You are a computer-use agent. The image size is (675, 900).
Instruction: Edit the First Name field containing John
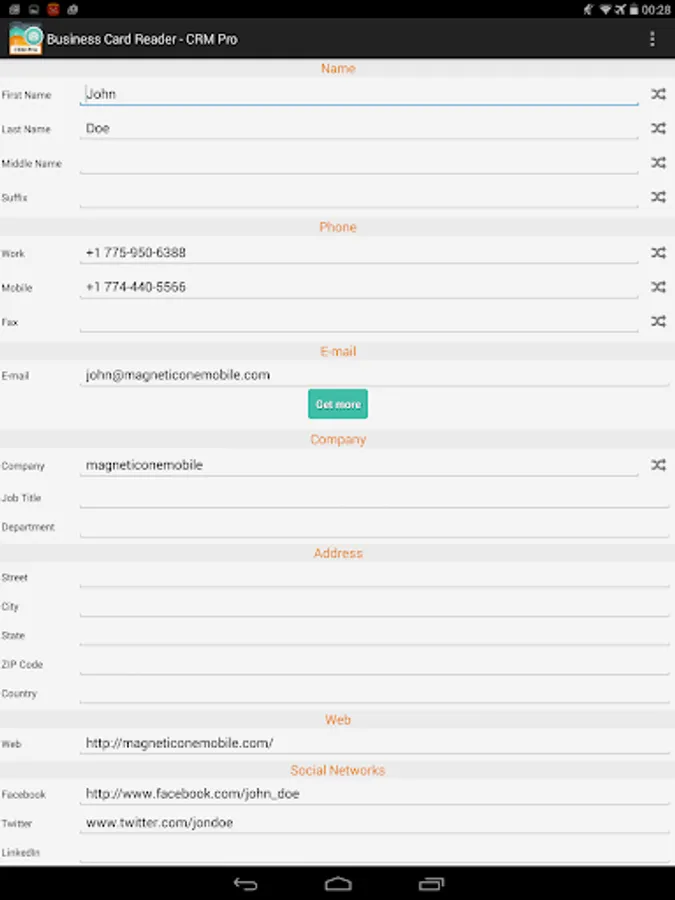point(359,94)
